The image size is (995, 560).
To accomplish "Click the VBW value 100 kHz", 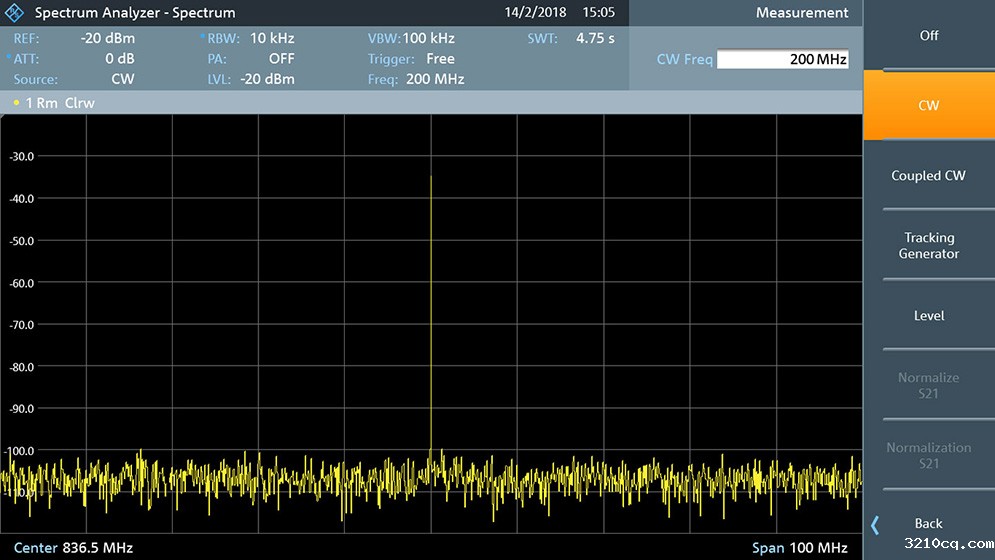I will click(x=428, y=38).
